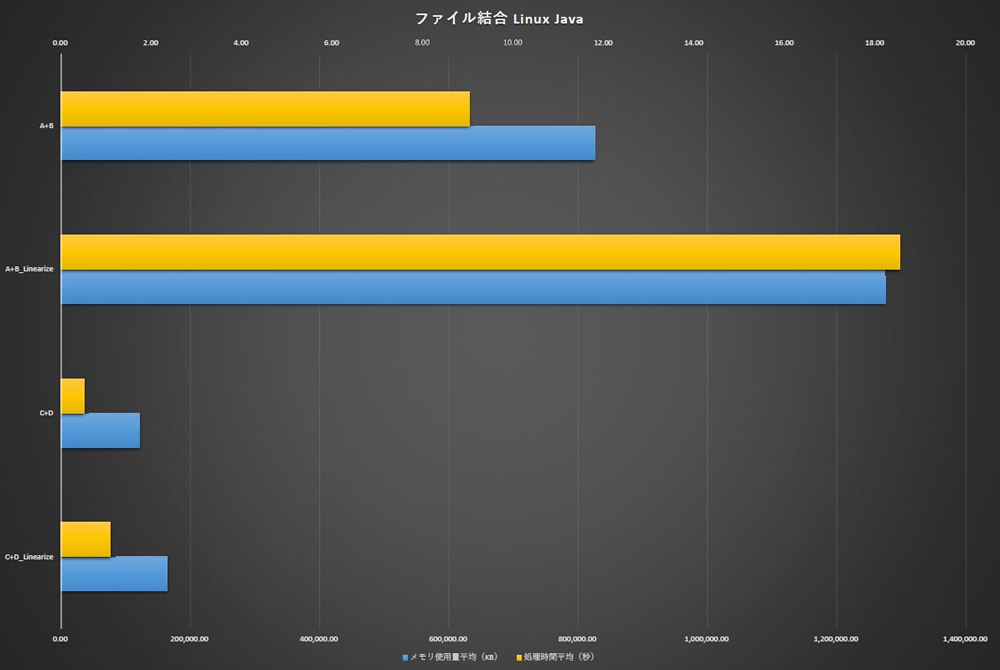Click the C+D category axis label
The width and height of the screenshot is (1000, 670).
(x=46, y=413)
